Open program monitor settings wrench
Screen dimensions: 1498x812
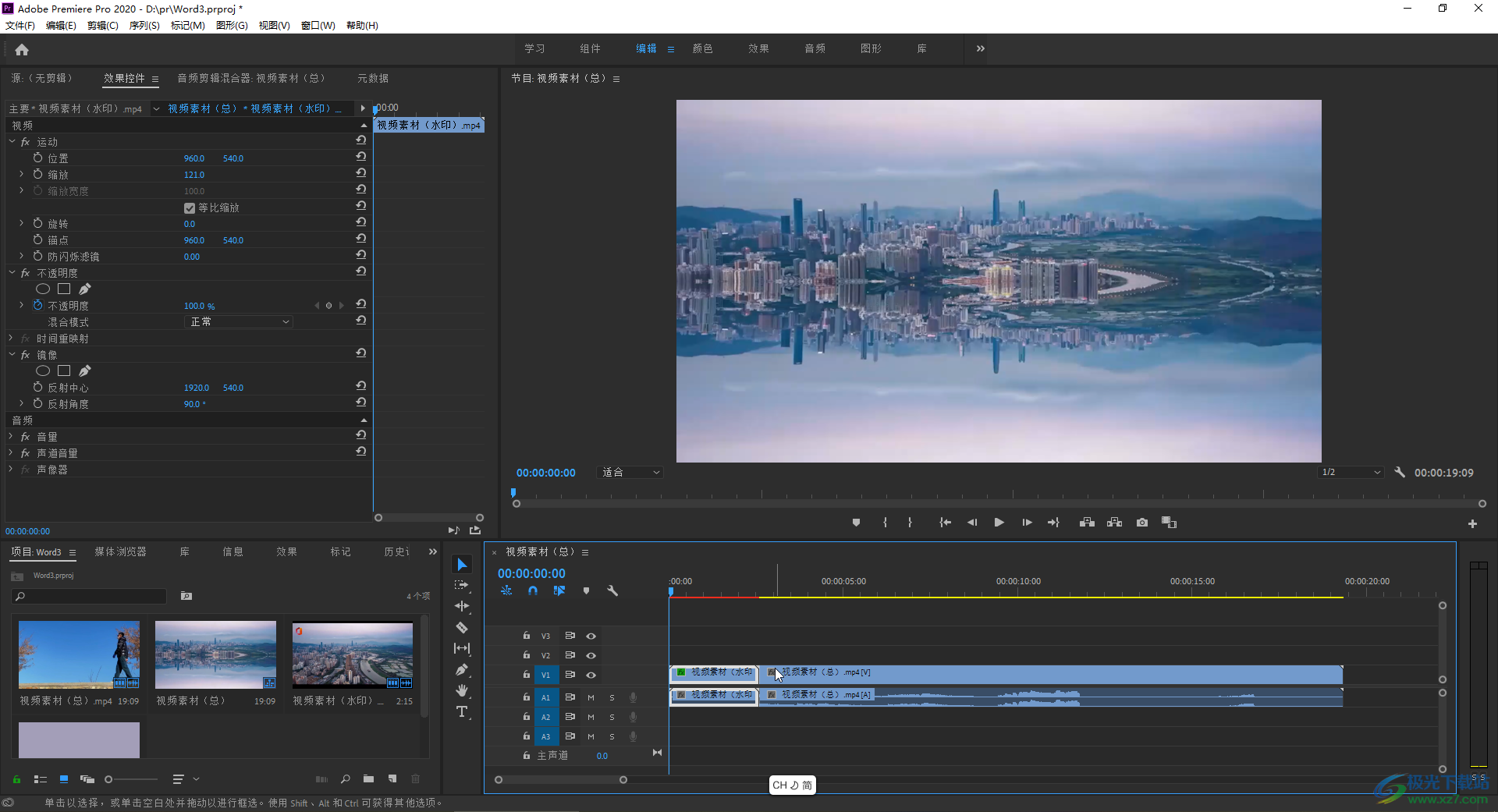[1400, 473]
